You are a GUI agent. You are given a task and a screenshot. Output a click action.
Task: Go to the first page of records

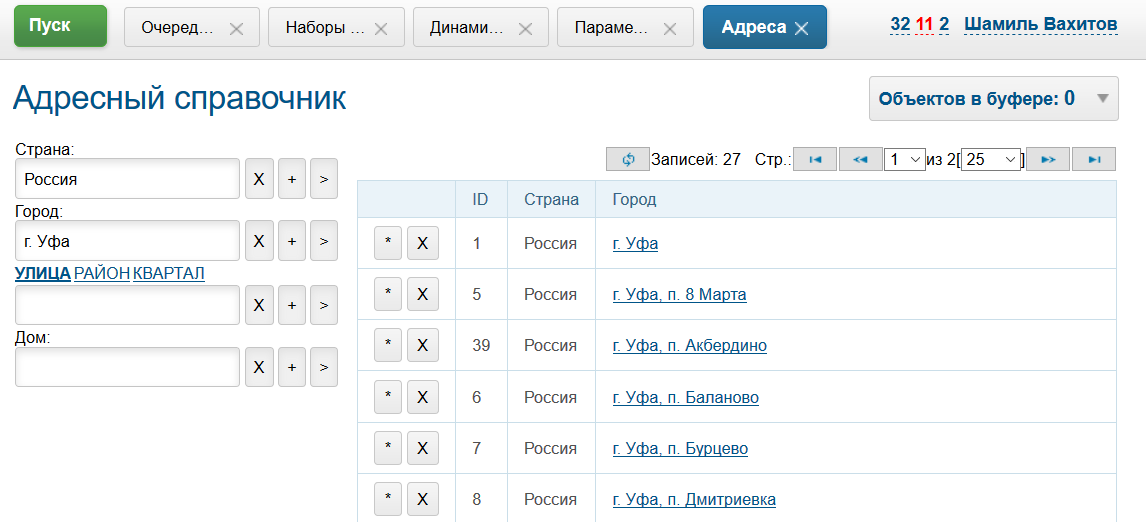point(814,159)
